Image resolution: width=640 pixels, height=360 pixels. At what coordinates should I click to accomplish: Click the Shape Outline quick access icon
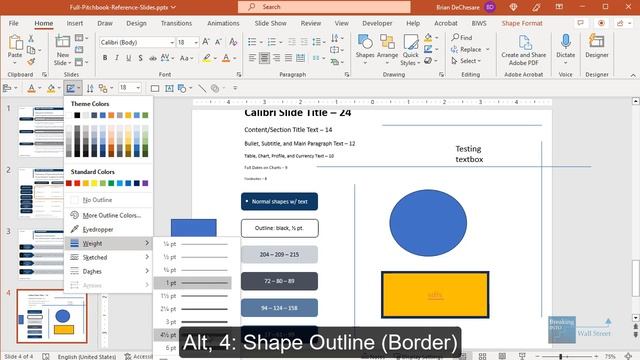[71, 88]
